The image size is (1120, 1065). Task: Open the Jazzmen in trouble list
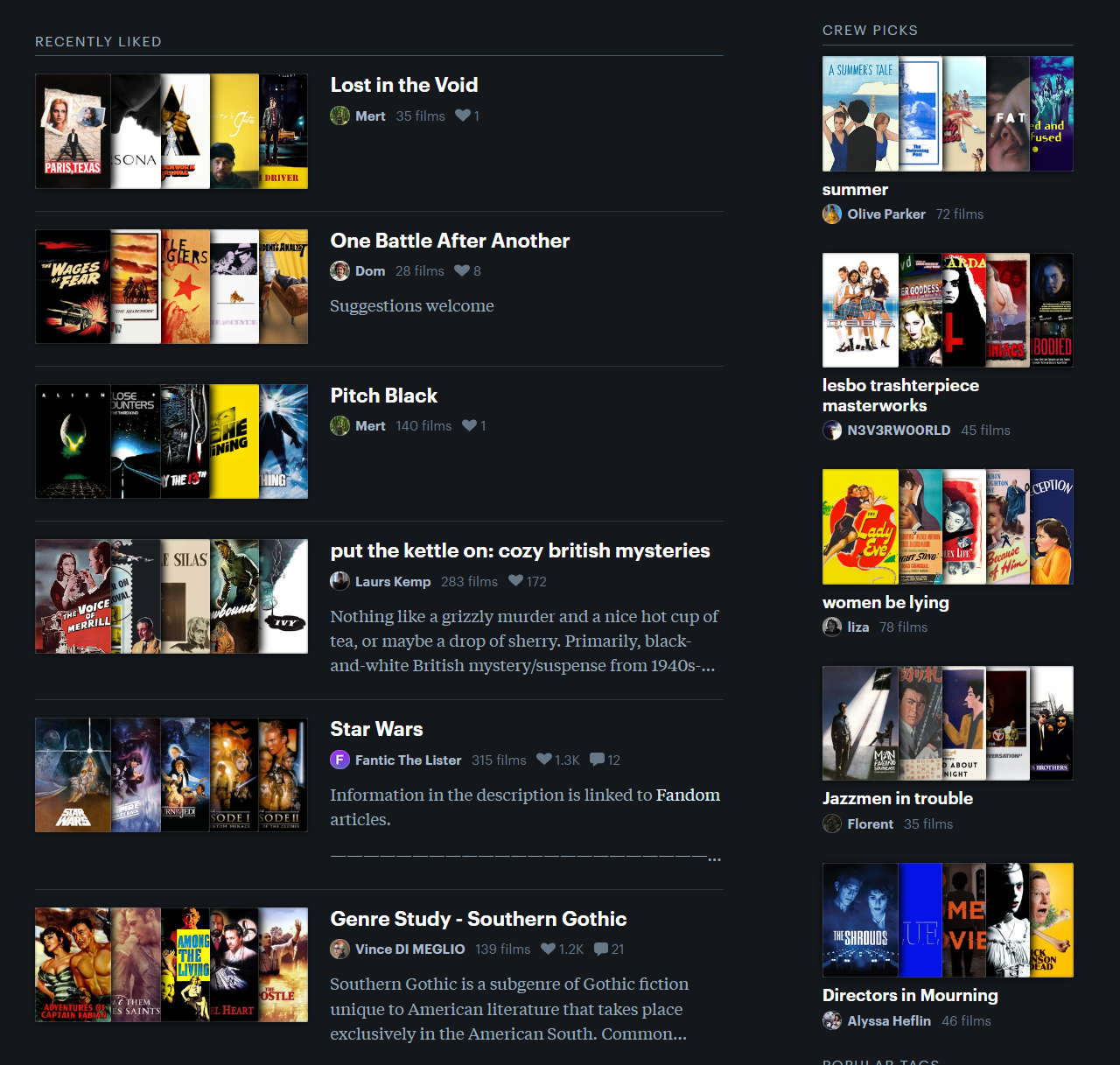pyautogui.click(x=898, y=798)
